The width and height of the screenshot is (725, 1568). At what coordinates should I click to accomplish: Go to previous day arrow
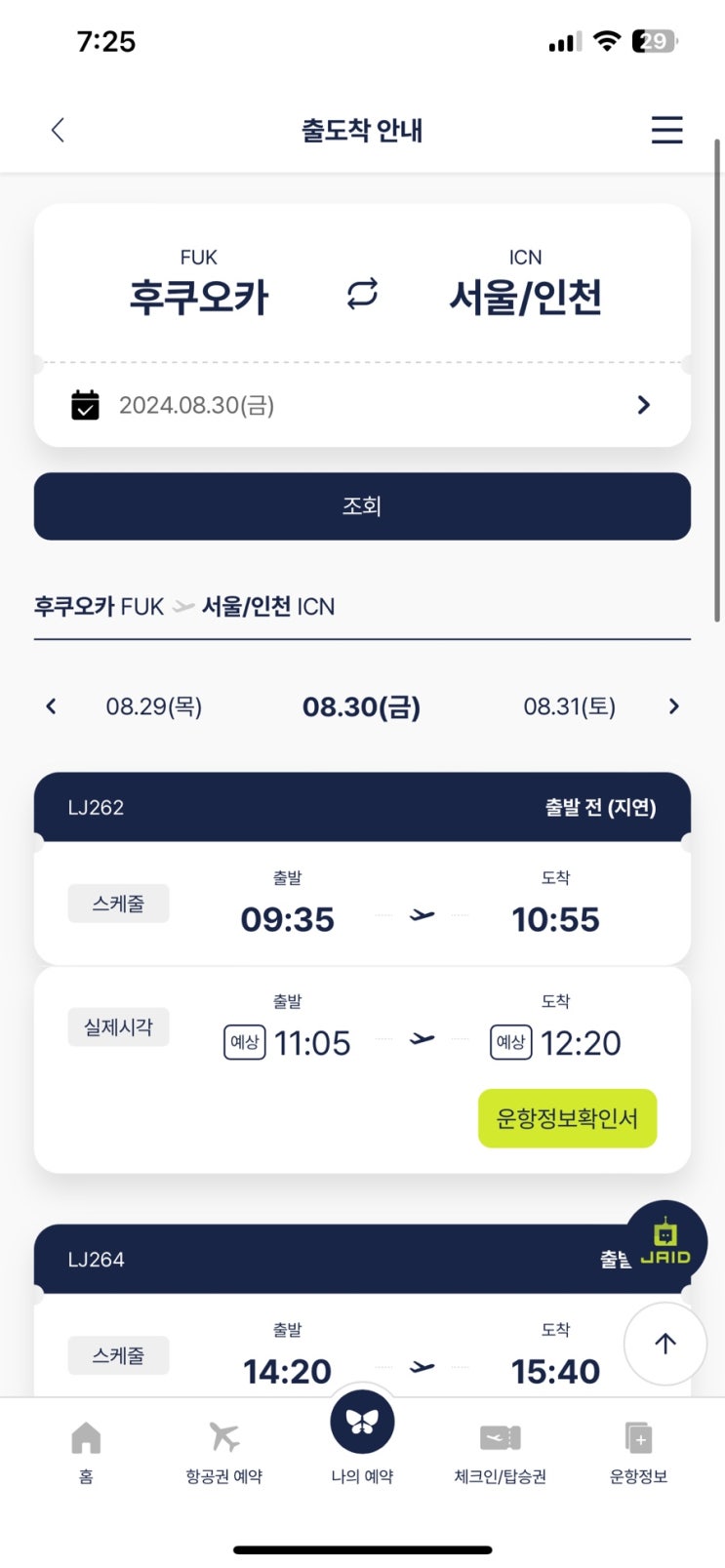point(52,705)
